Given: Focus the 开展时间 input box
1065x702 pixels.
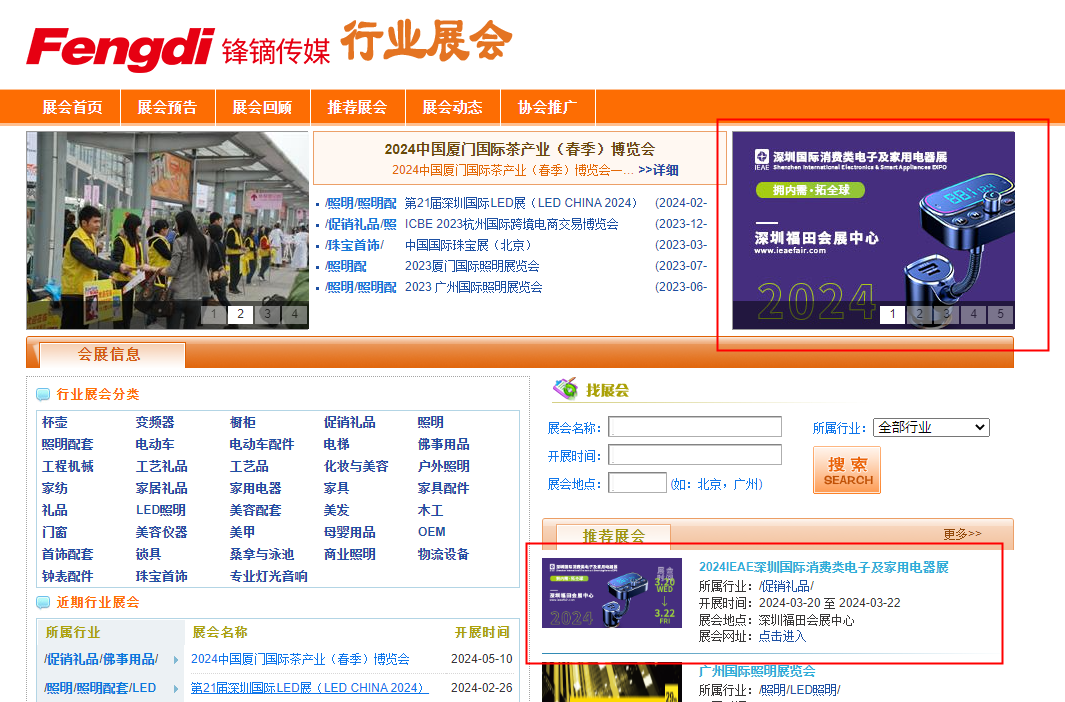Looking at the screenshot, I should 694,455.
